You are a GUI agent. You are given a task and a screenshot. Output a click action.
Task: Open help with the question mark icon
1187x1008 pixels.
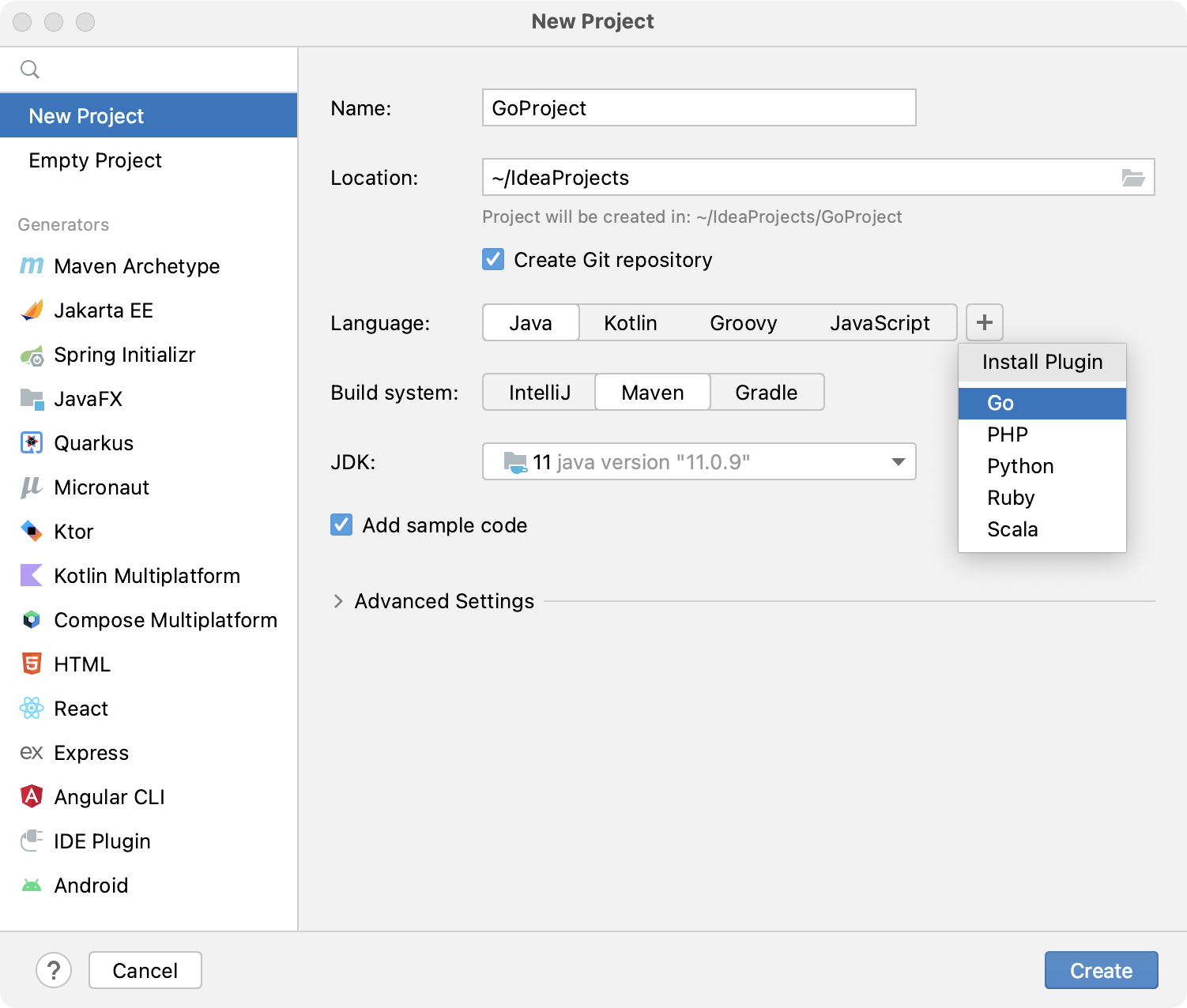(x=54, y=970)
